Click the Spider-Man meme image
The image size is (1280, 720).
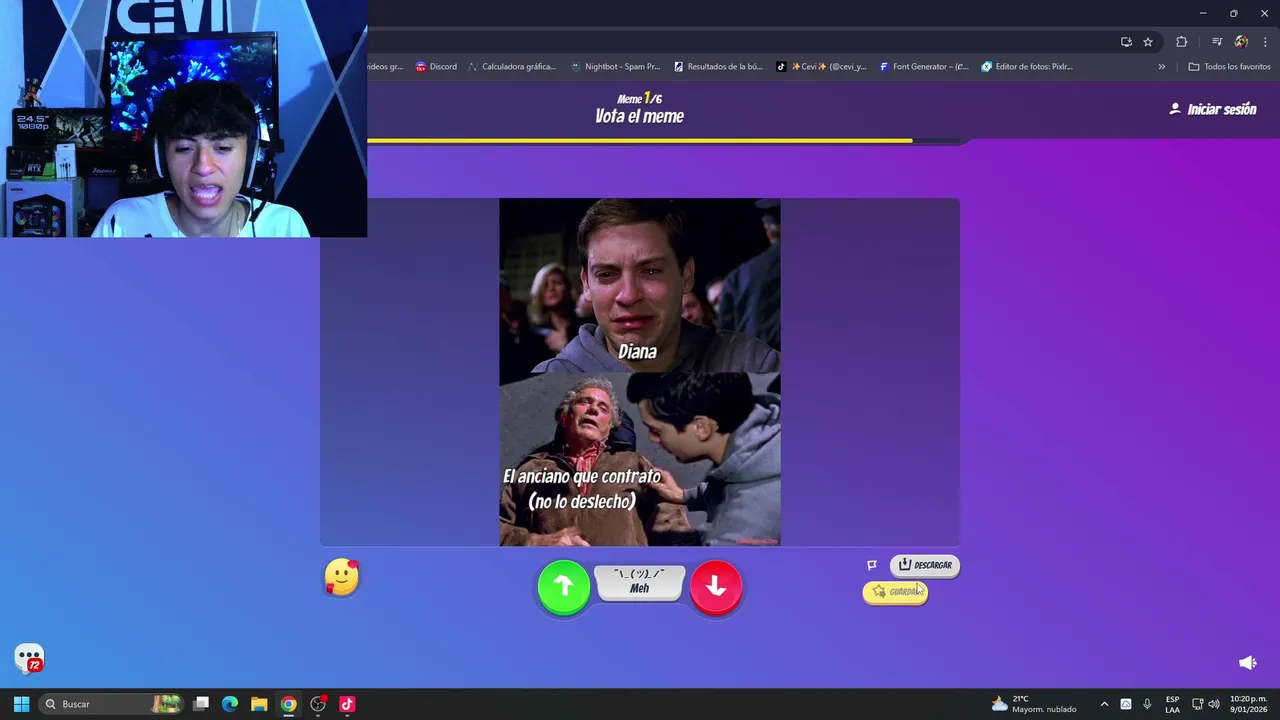click(640, 372)
